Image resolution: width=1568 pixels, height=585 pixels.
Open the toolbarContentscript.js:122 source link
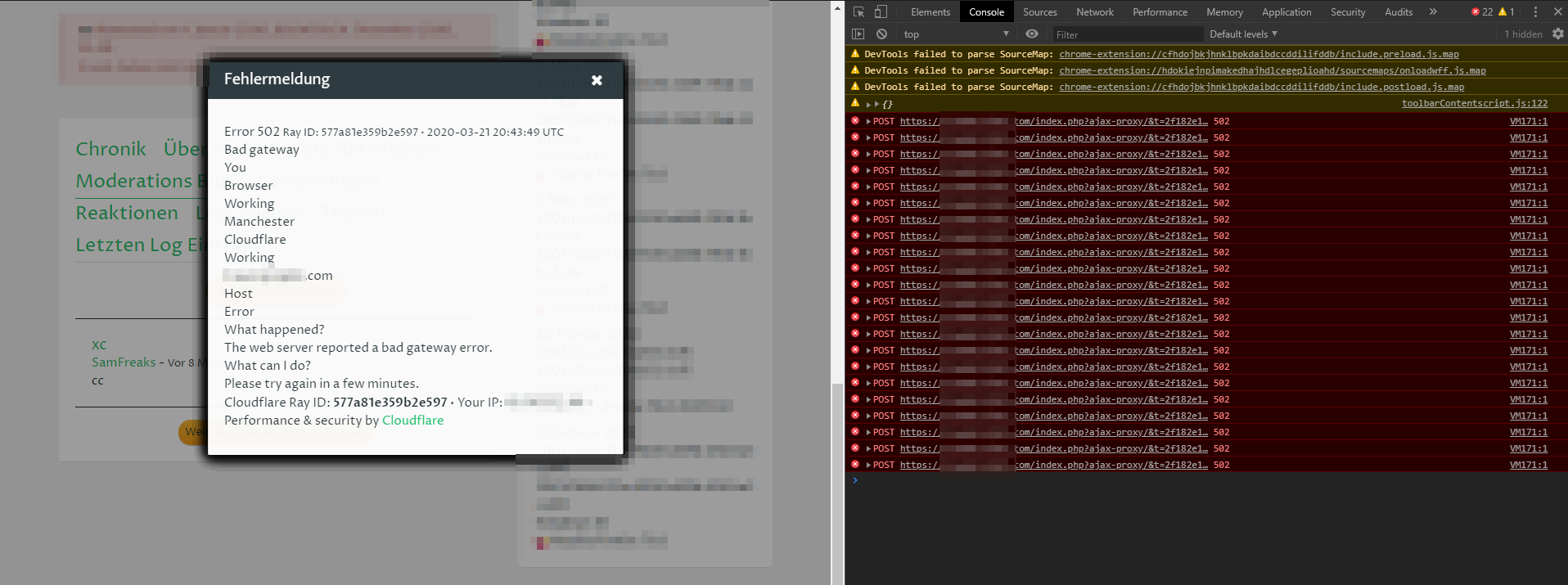coord(1474,103)
